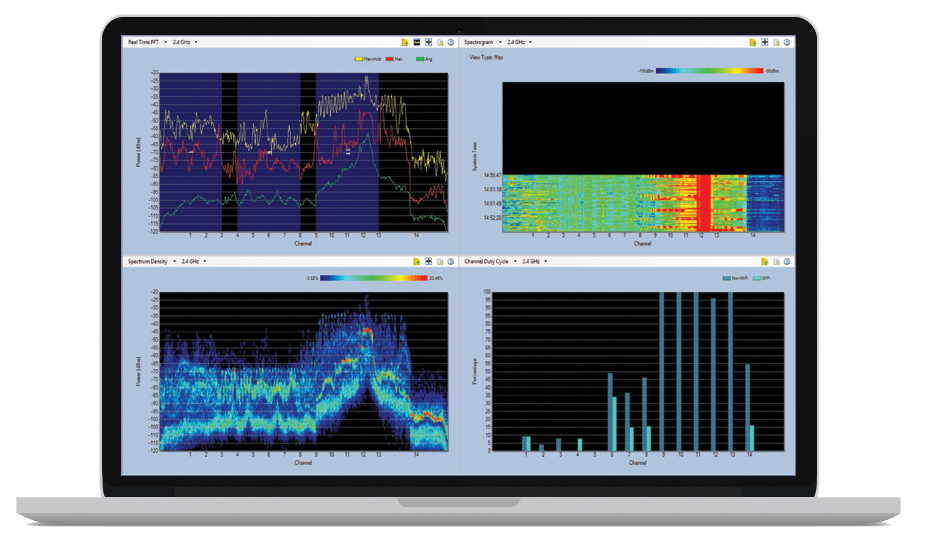
Task: Maximize the Spectrogram panel with expand icon
Action: coord(764,42)
